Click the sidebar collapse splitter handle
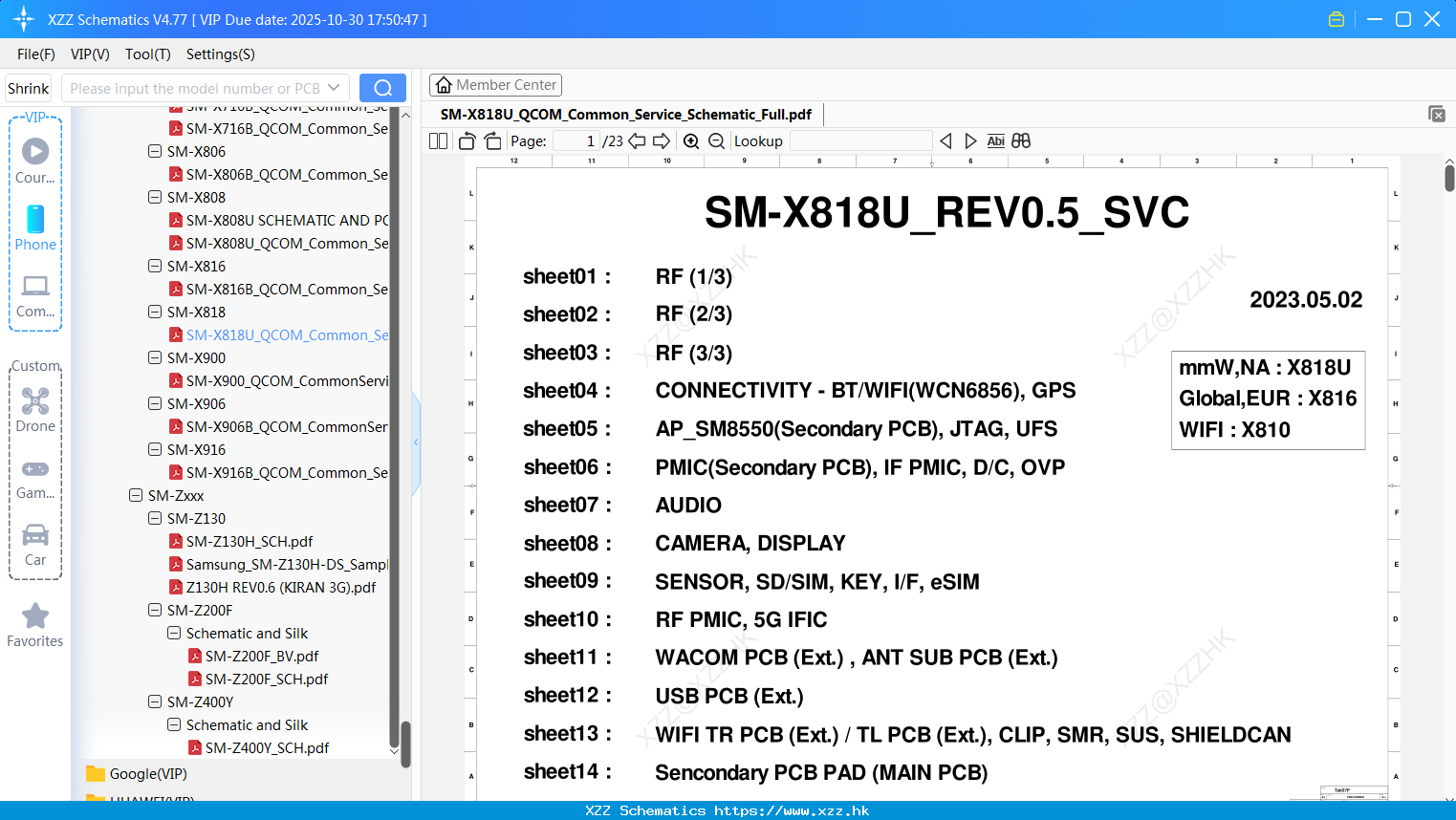This screenshot has width=1456, height=820. 416,442
